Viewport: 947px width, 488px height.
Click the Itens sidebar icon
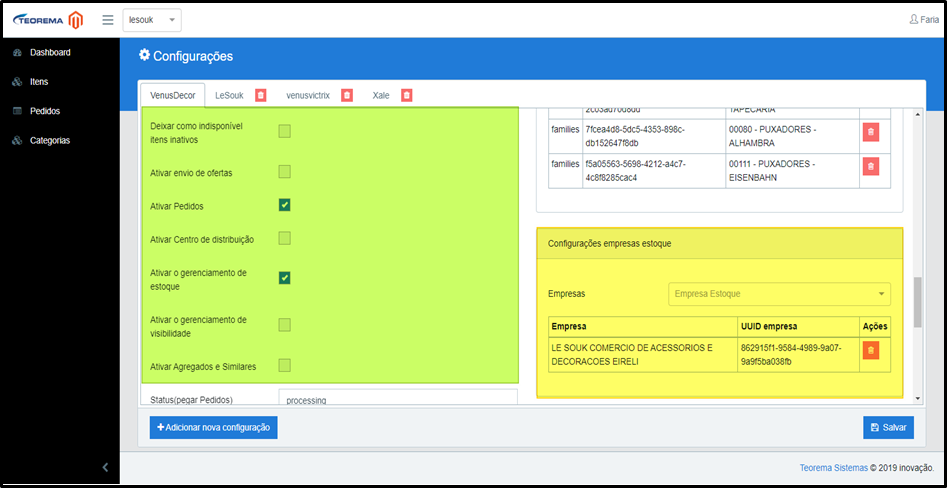click(18, 82)
